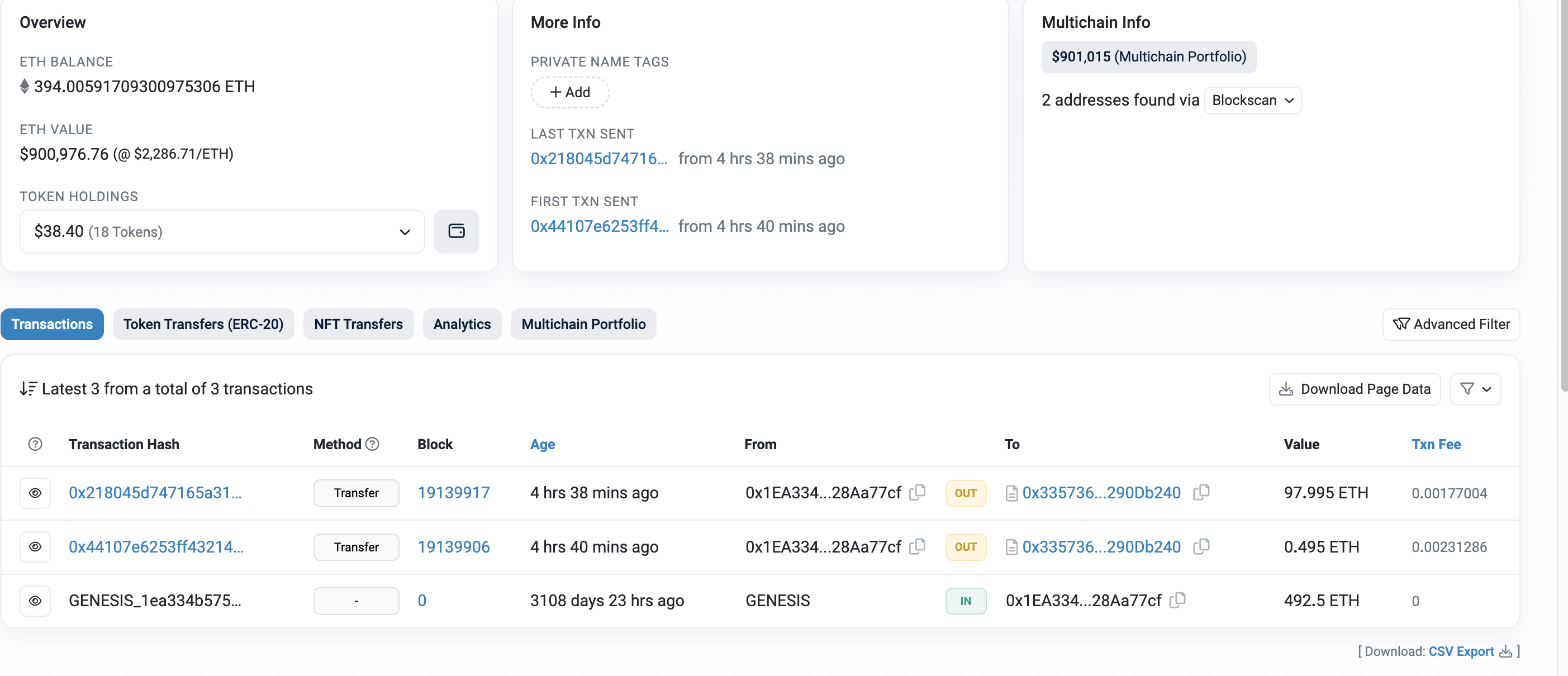Copy the GENESIS row To address
Image resolution: width=1568 pixels, height=676 pixels.
tap(1177, 600)
